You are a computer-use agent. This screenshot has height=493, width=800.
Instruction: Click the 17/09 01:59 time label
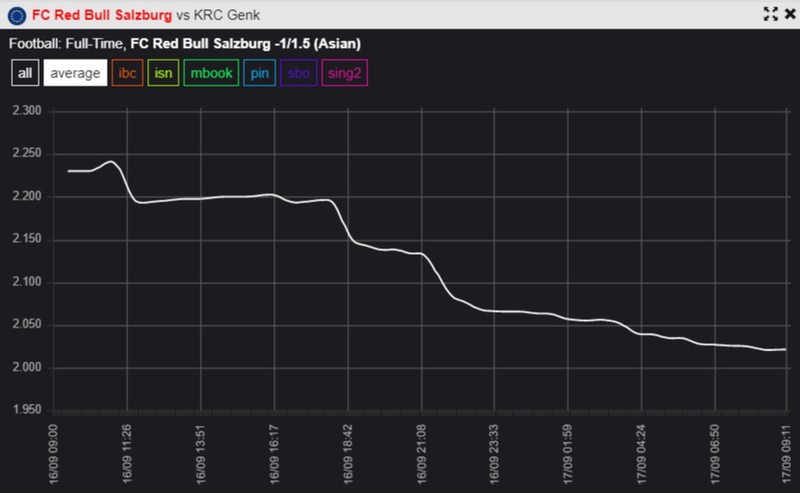(567, 454)
